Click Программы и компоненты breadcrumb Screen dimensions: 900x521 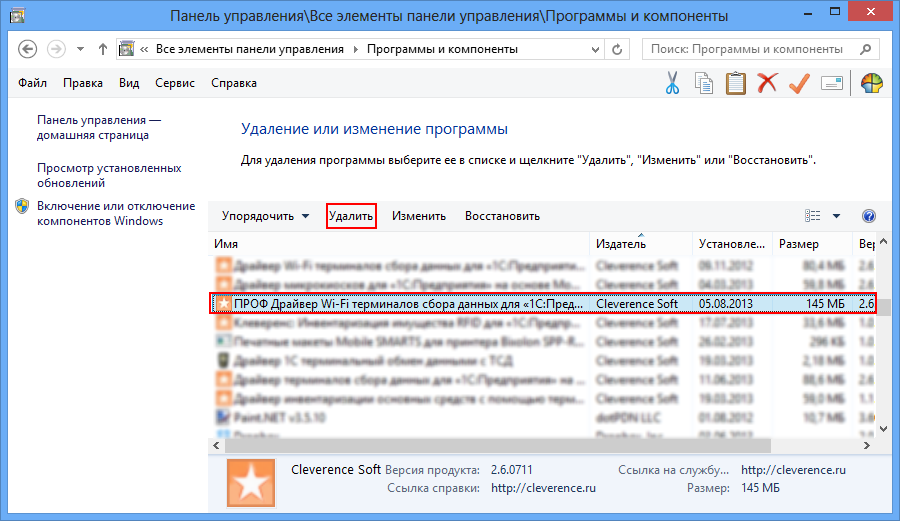(x=443, y=49)
